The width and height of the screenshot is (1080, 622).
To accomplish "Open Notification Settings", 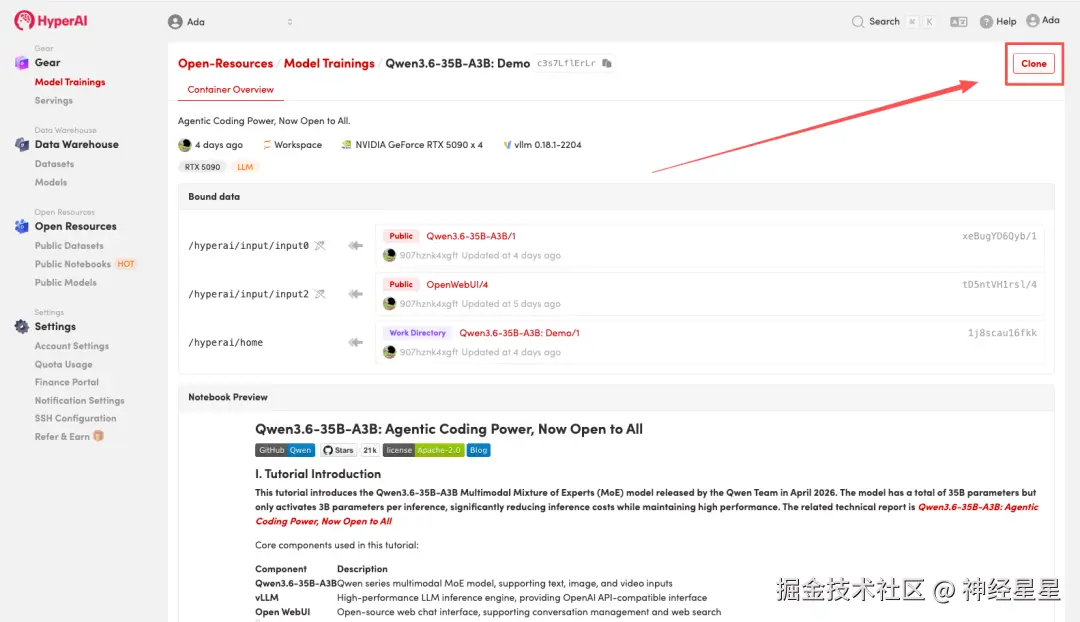I will click(x=79, y=400).
